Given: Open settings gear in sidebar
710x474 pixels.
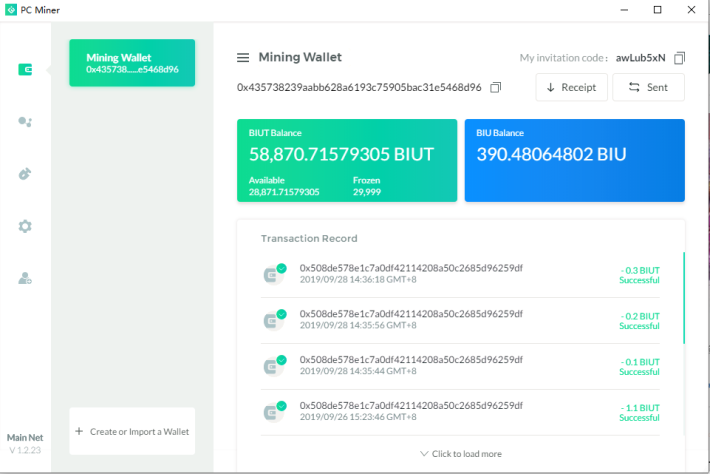Looking at the screenshot, I should click(25, 226).
